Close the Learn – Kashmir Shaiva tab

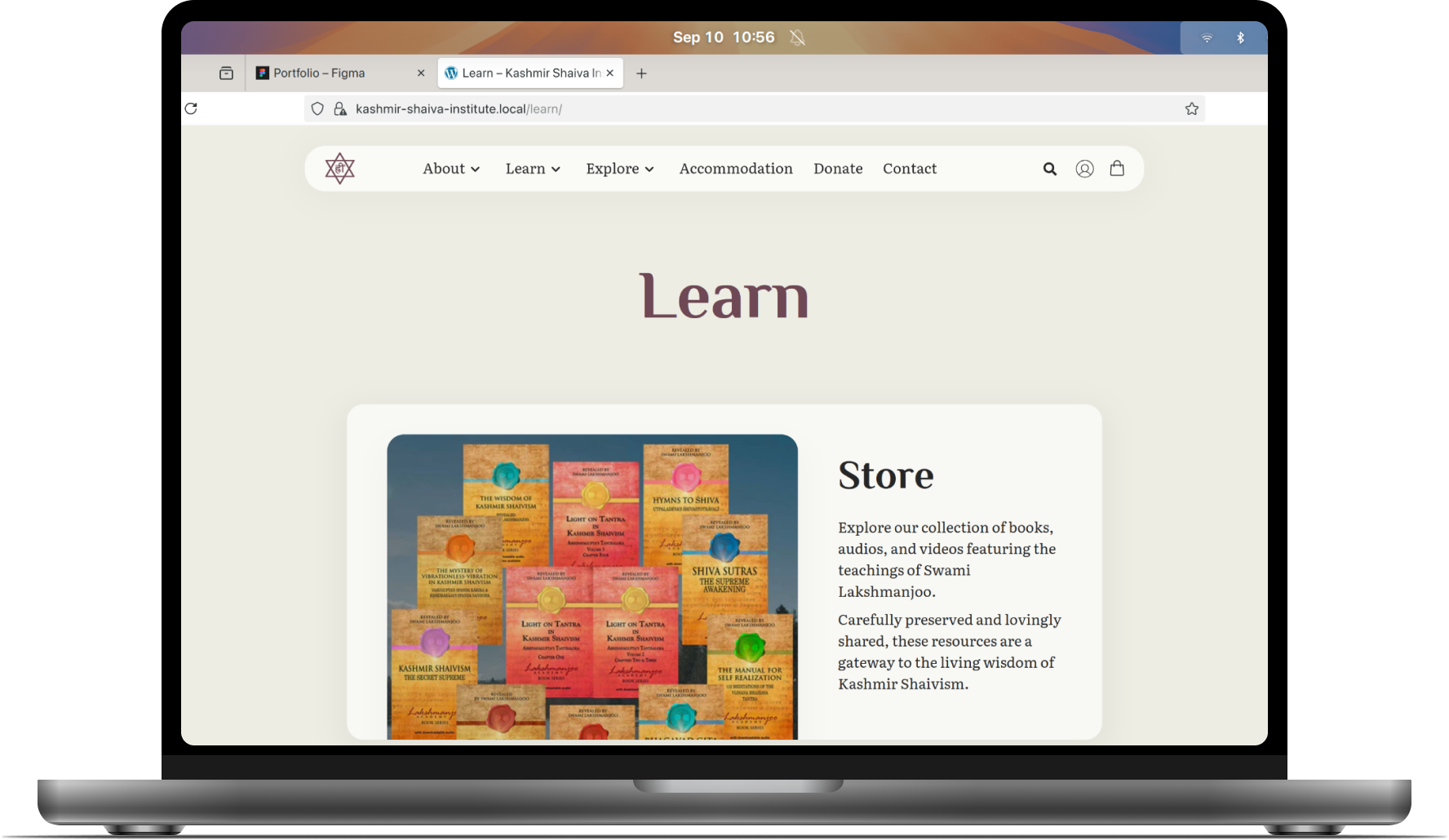click(609, 73)
